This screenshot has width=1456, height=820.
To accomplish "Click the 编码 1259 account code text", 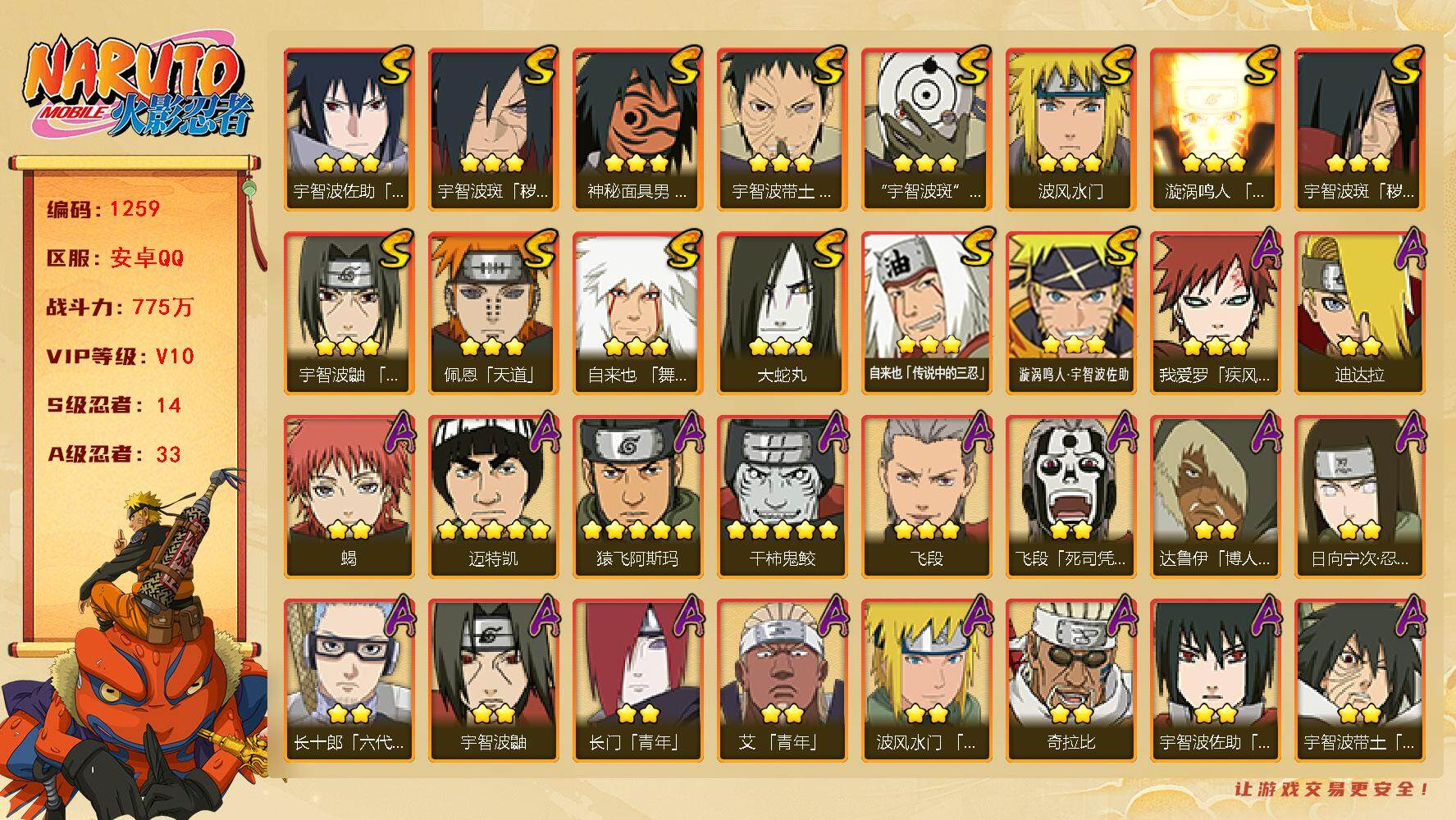I will coord(103,209).
